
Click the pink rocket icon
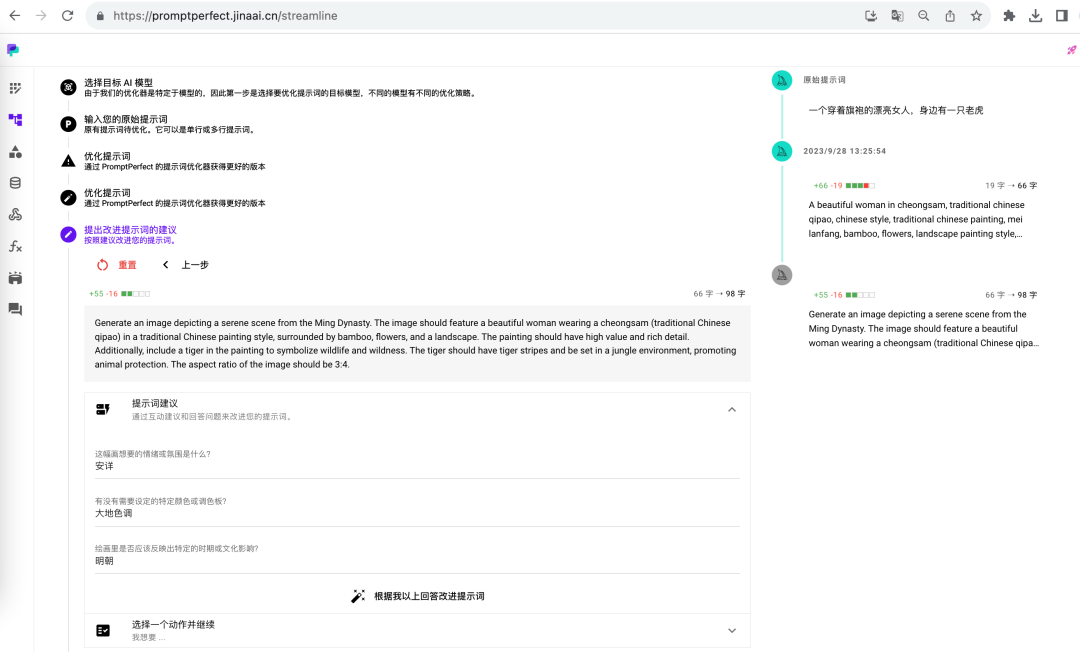1071,50
